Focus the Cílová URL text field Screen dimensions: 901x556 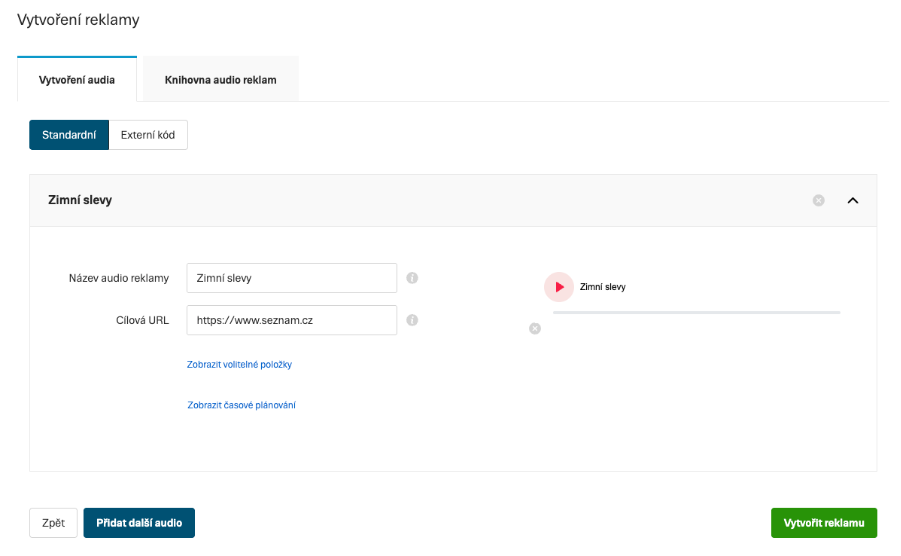pos(291,320)
